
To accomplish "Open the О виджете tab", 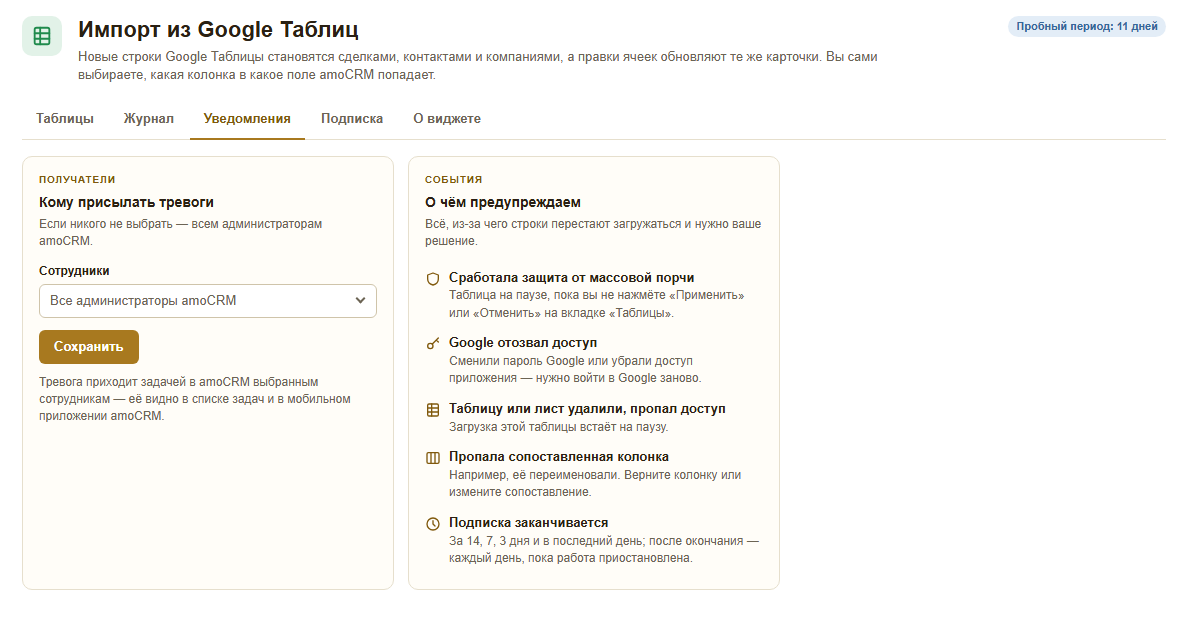I will (447, 119).
